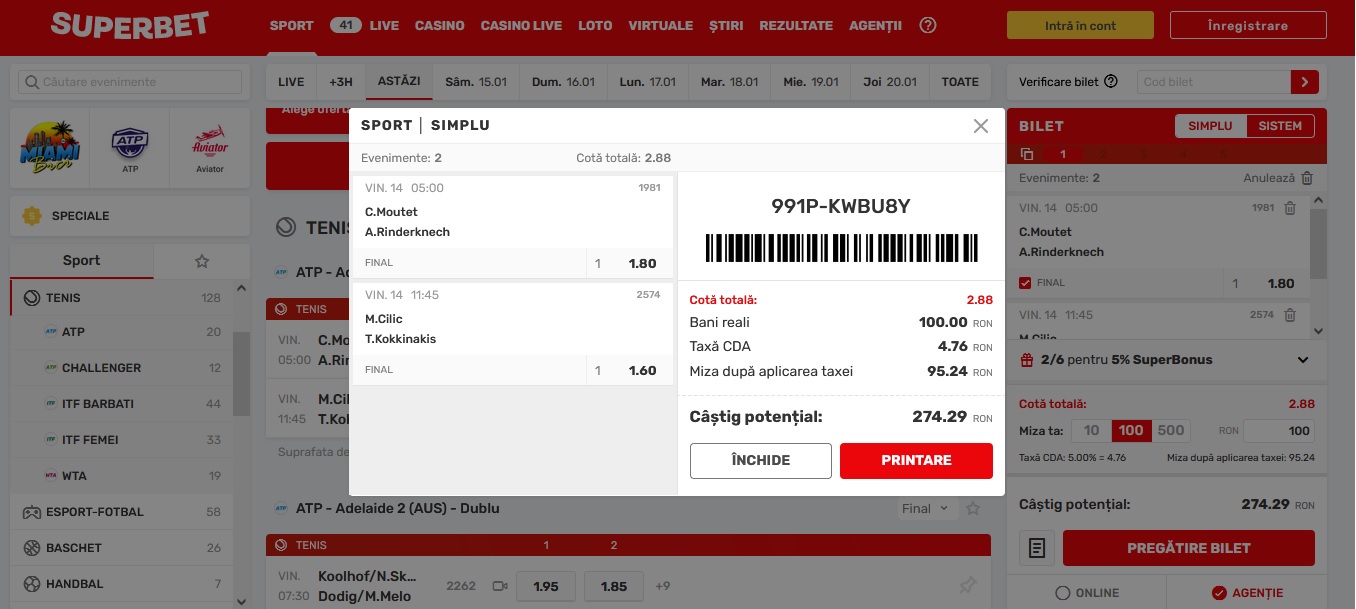Select the Tenis sport icon in sidebar
The width and height of the screenshot is (1356, 609).
pyautogui.click(x=31, y=298)
